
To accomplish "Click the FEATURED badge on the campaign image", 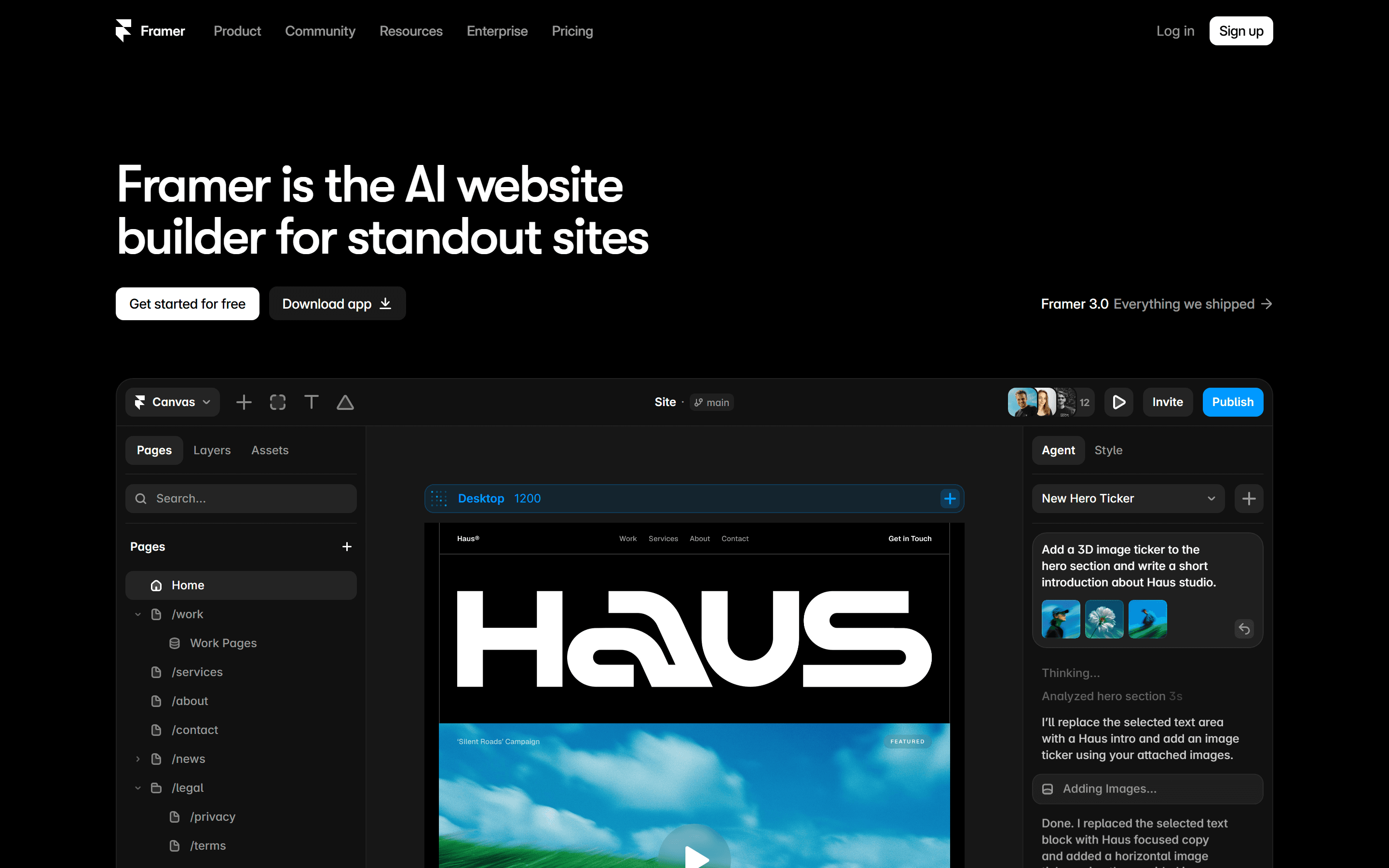I will (908, 742).
